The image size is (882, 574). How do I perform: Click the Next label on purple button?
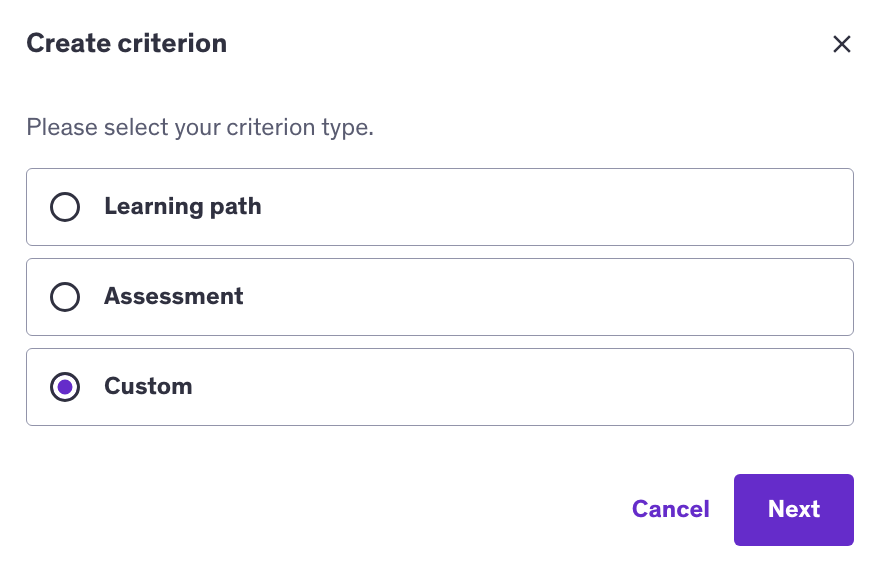tap(794, 510)
